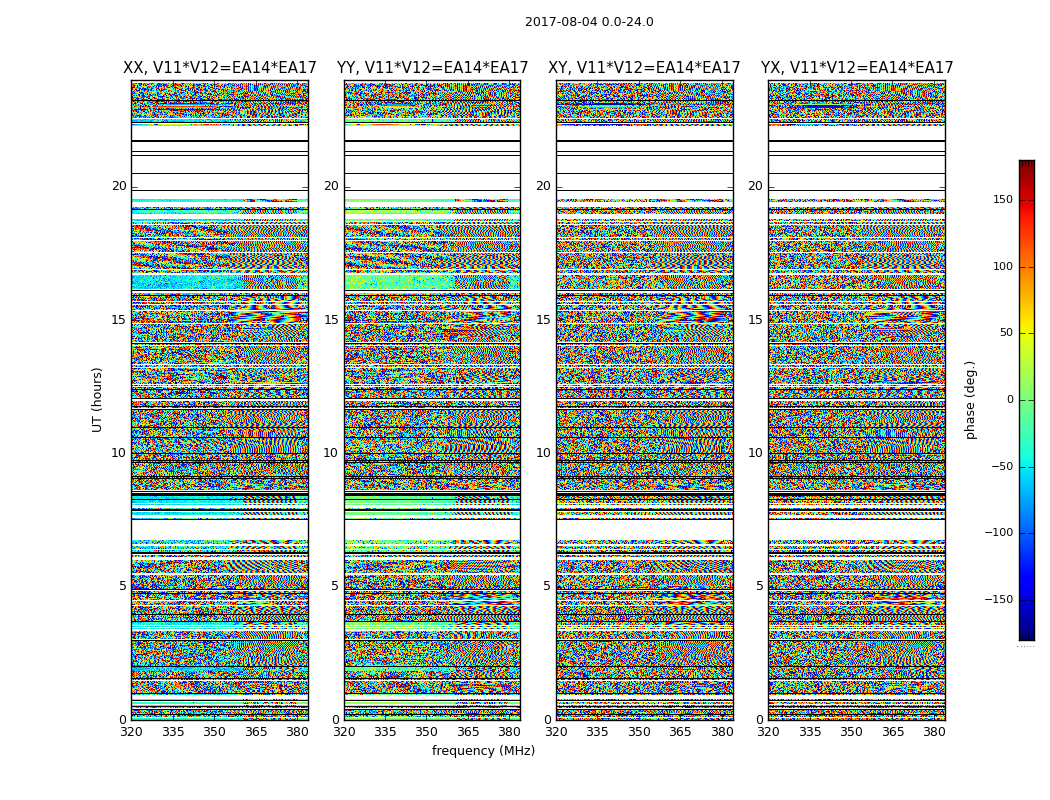Open the YX phase waterfall plot
This screenshot has height=800, width=1050.
tap(857, 400)
